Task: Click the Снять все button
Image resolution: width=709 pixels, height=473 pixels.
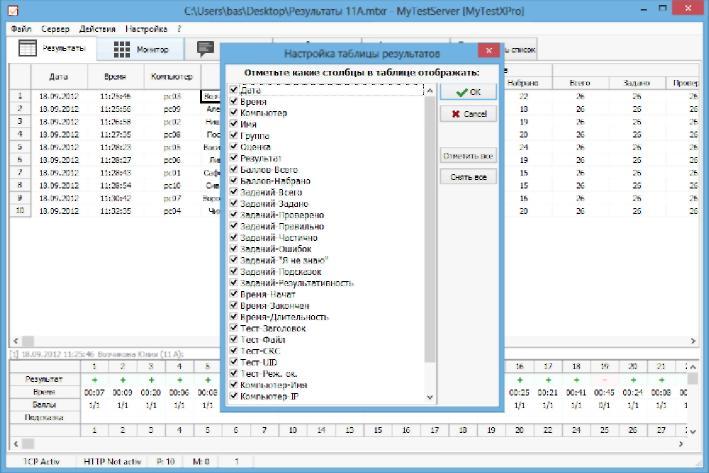Action: 468,177
